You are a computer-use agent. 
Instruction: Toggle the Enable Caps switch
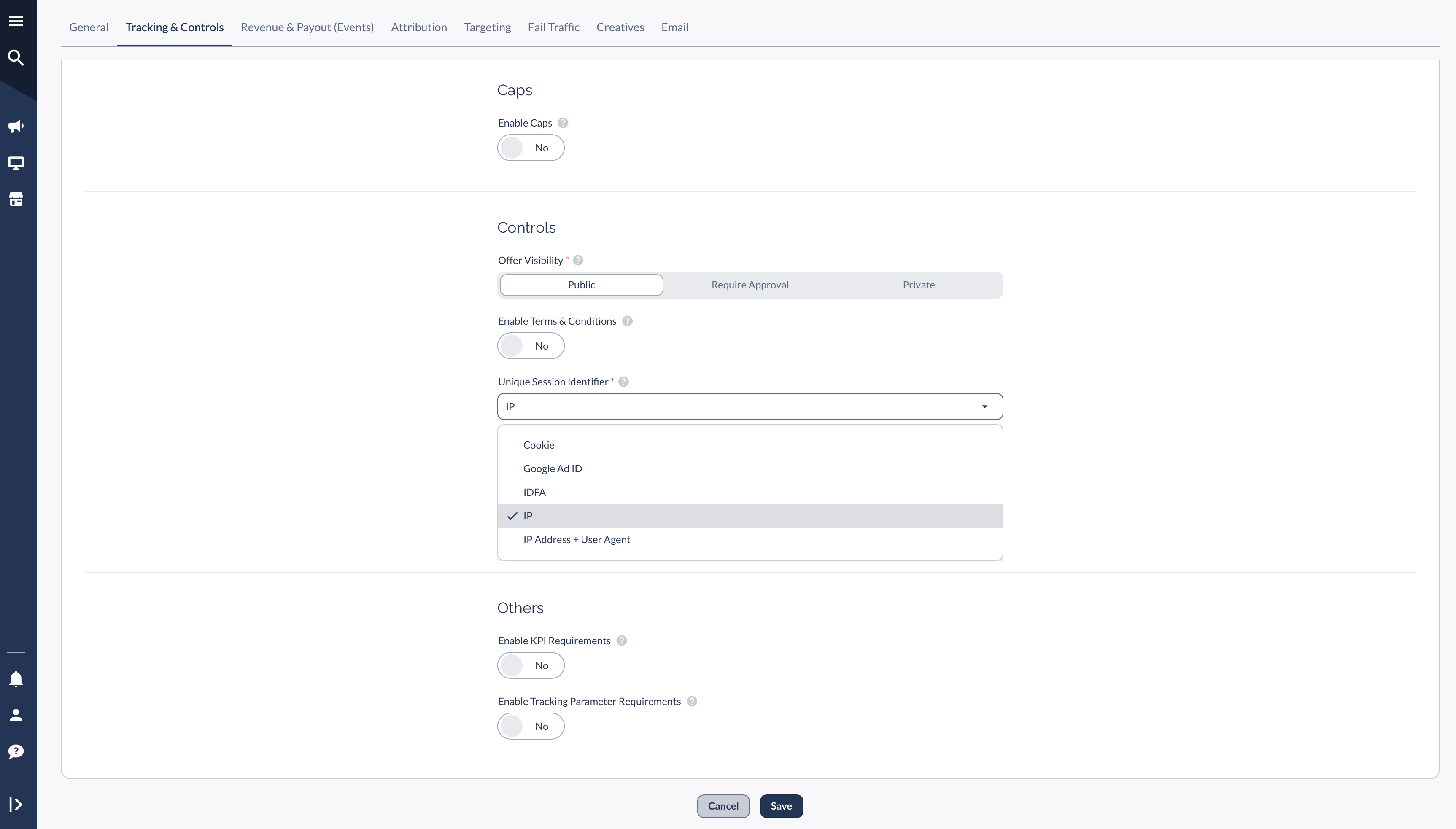pos(531,148)
